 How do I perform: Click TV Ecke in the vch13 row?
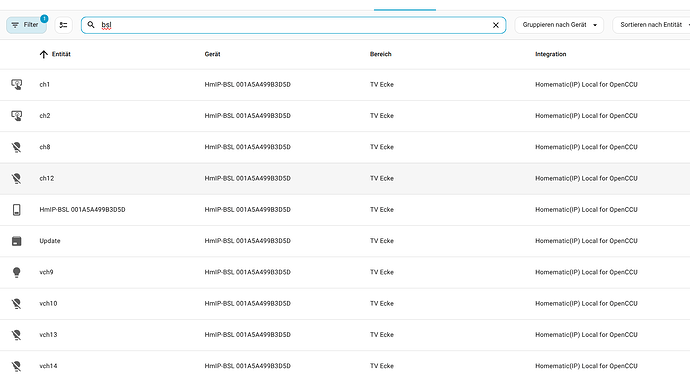(382, 334)
